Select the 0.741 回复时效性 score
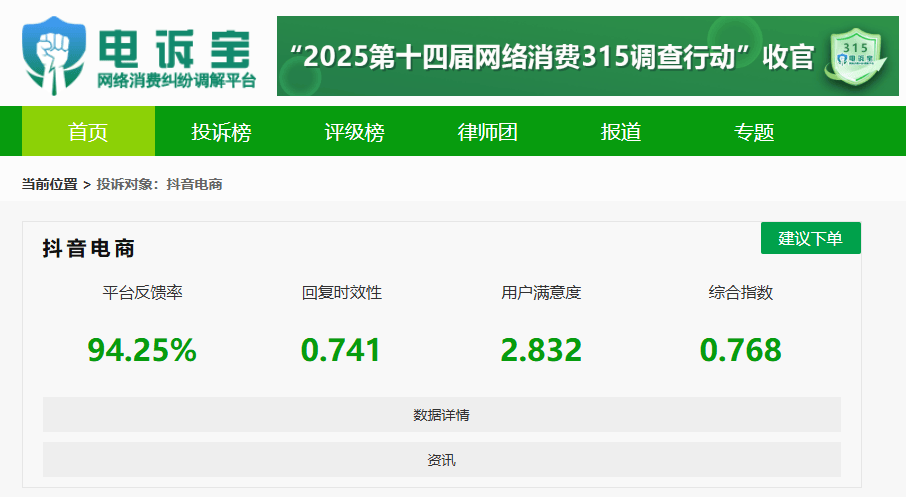 tap(341, 350)
